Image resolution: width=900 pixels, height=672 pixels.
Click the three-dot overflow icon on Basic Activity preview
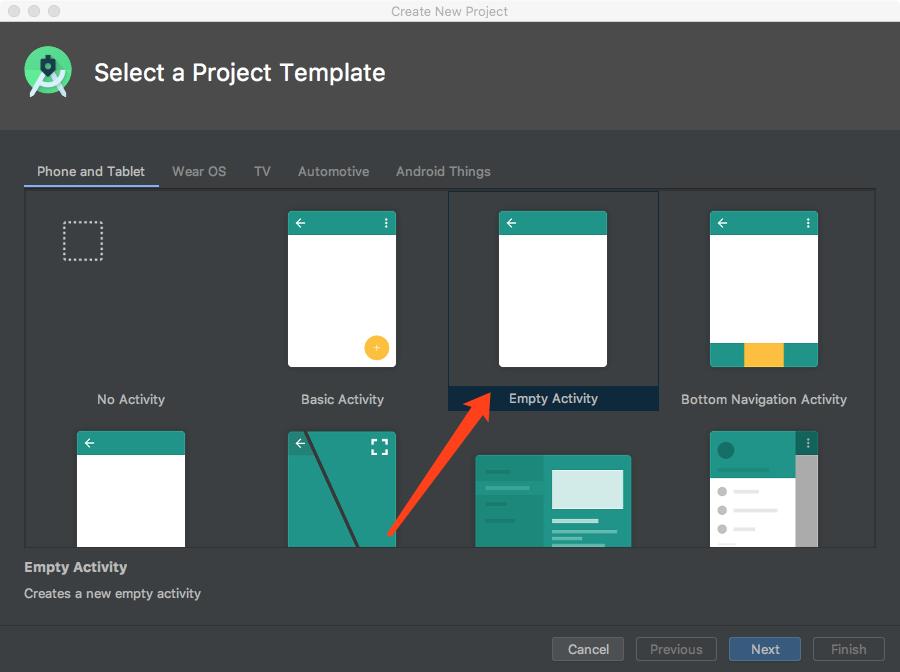(x=386, y=223)
